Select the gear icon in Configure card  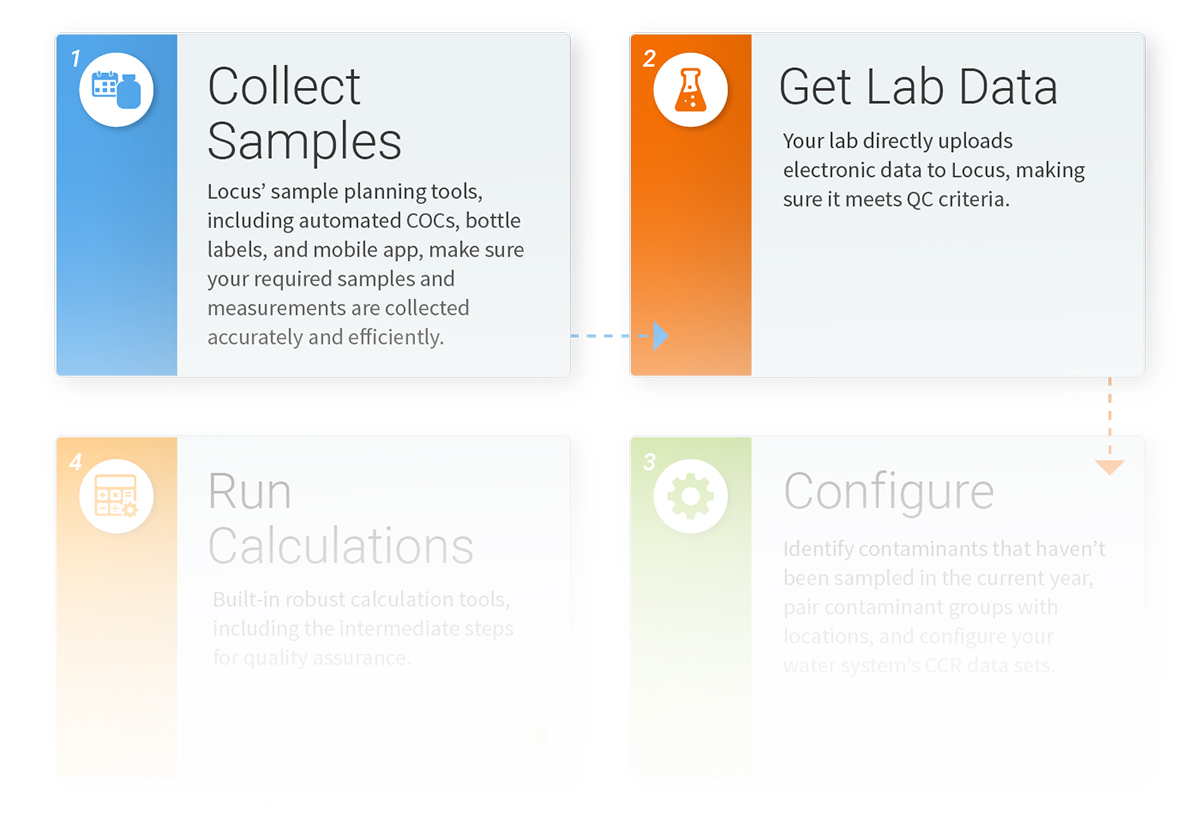point(690,495)
